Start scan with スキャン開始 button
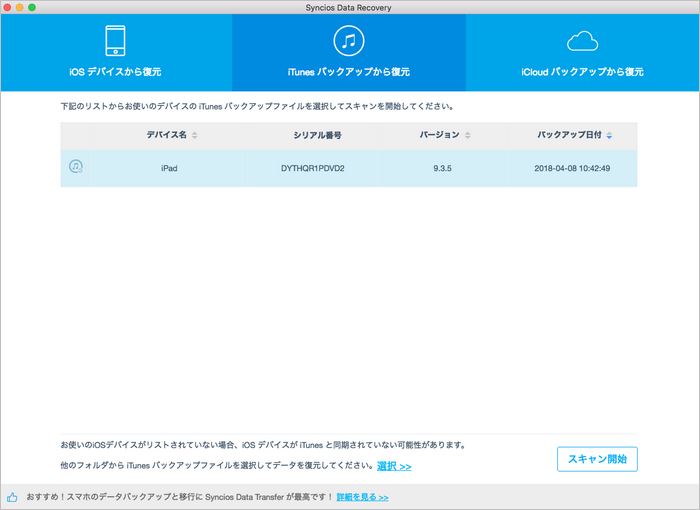The image size is (700, 510). click(x=597, y=459)
